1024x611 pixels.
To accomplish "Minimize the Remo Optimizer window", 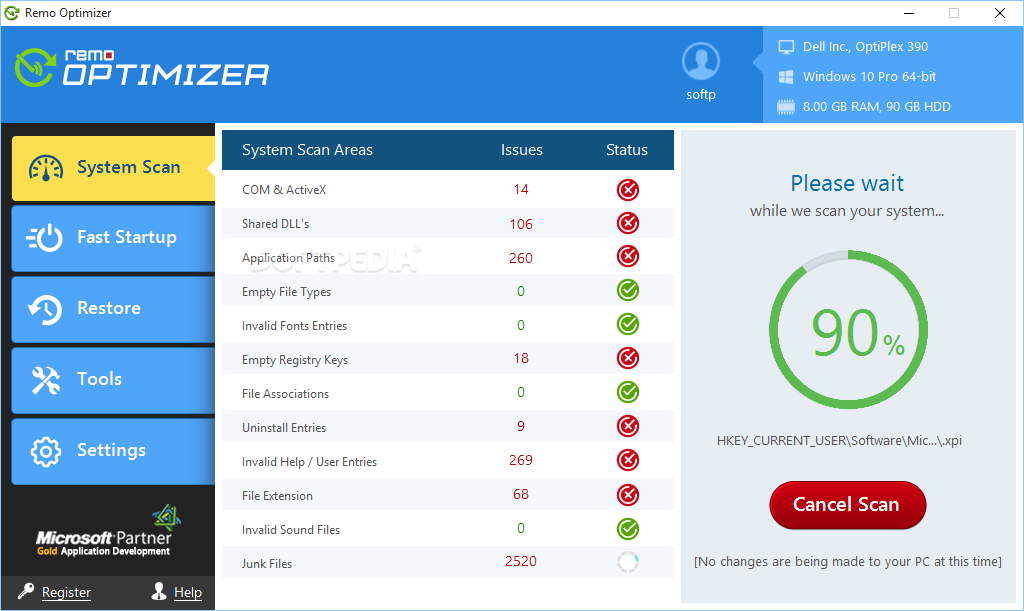I will [x=908, y=13].
